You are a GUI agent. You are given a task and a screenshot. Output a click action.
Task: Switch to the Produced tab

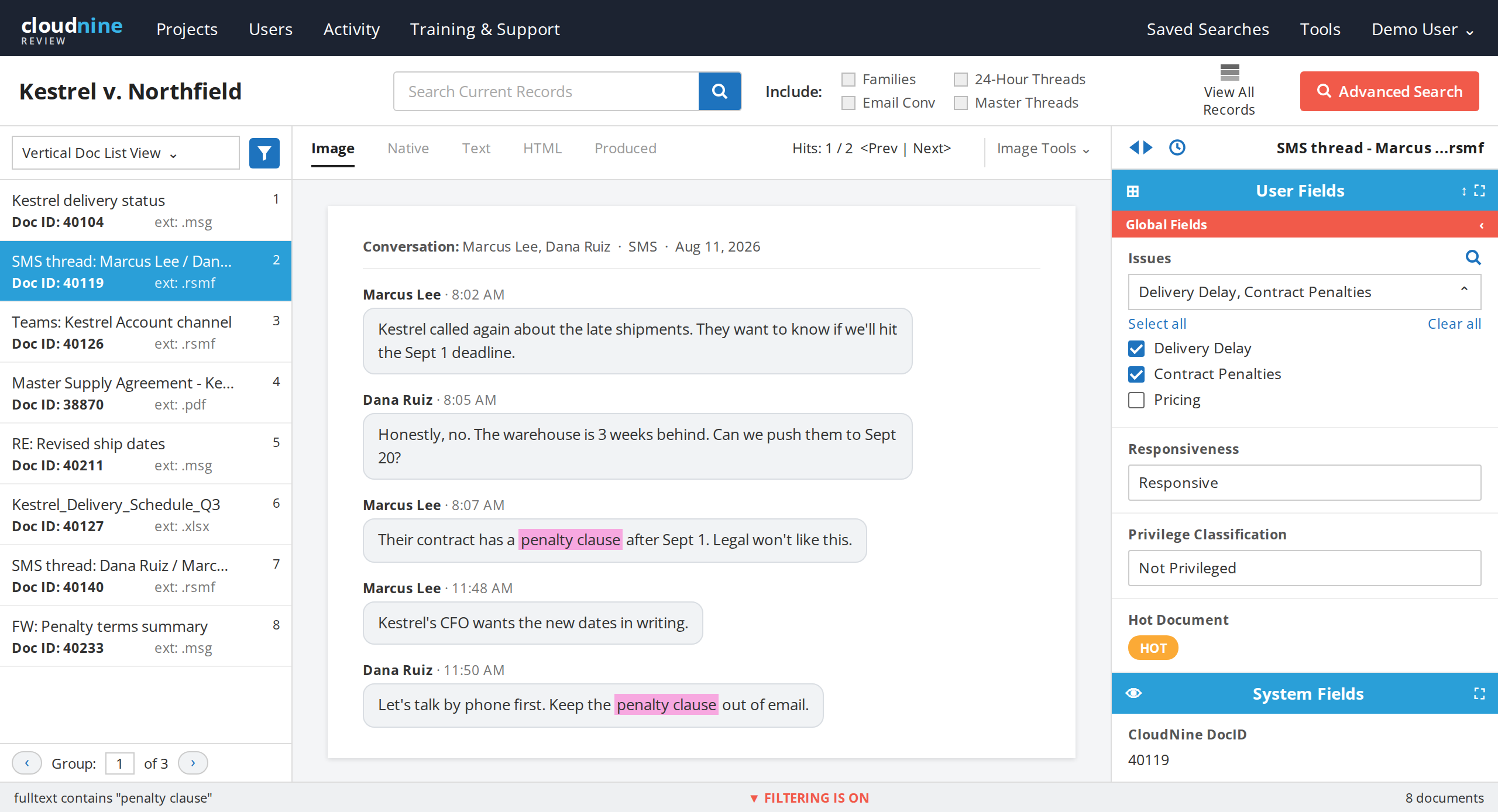626,149
